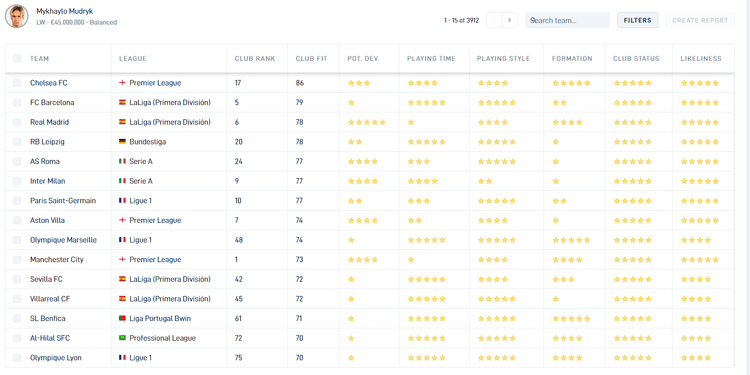Toggle the select-all checkbox in header

click(17, 58)
